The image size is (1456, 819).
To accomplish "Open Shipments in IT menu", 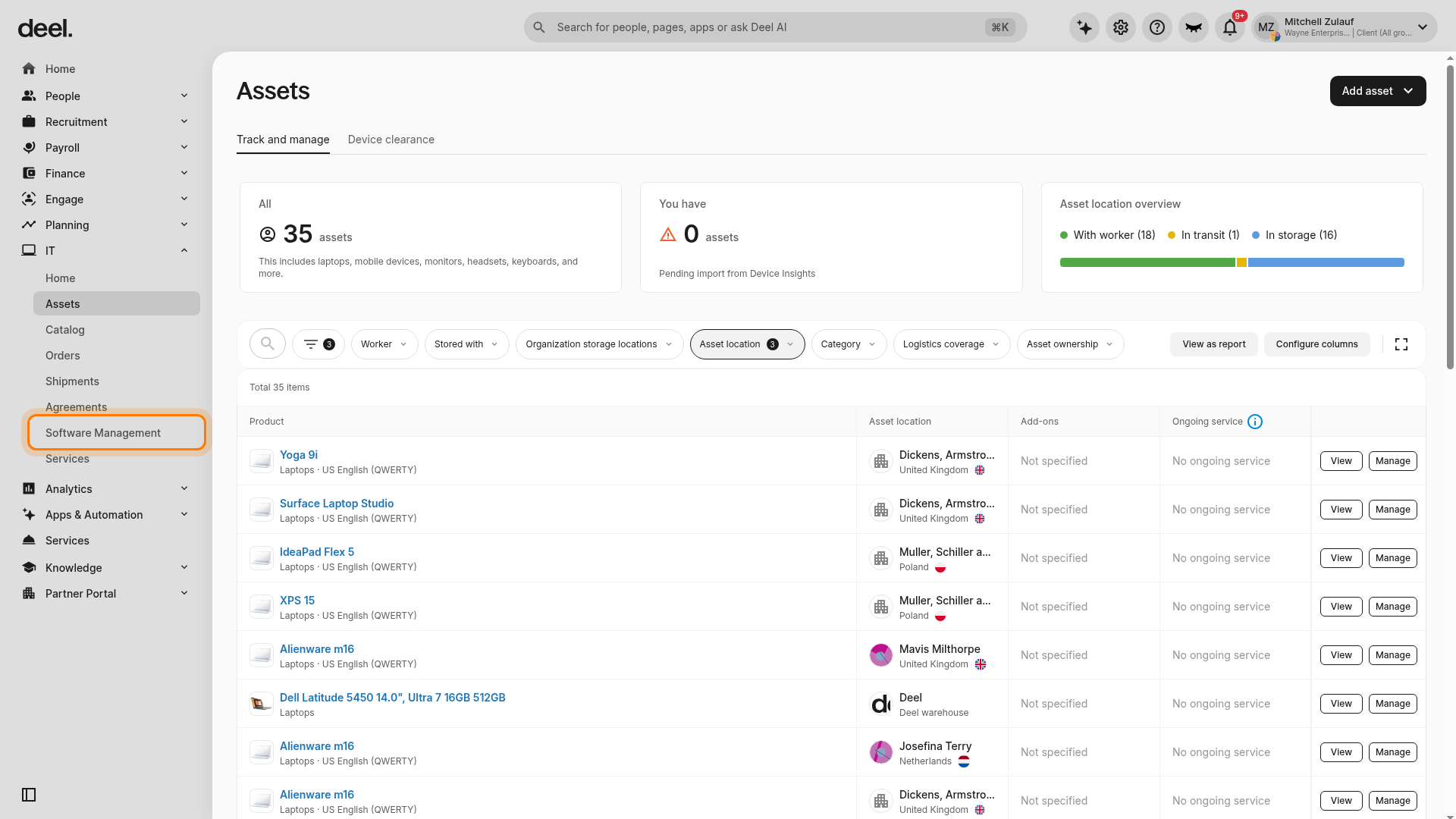I will [x=117, y=381].
